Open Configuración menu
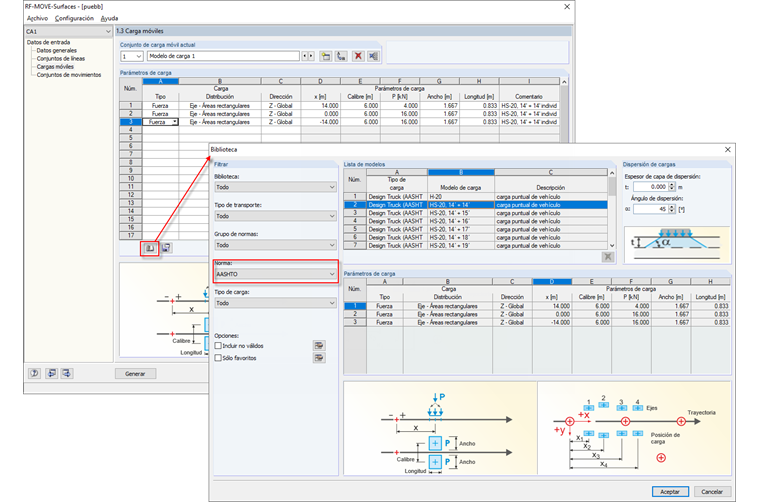The image size is (760, 502). [74, 18]
